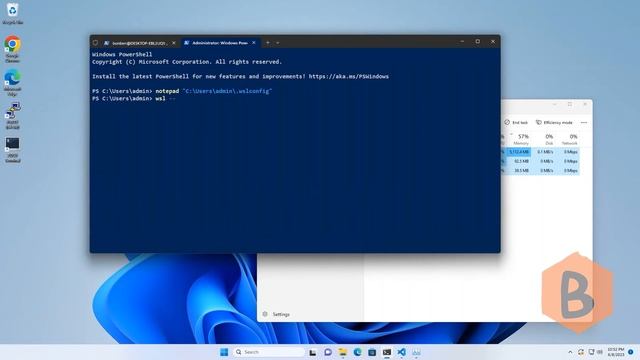Click the shield icon in terminal title bar
The height and width of the screenshot is (360, 640).
coord(95,42)
